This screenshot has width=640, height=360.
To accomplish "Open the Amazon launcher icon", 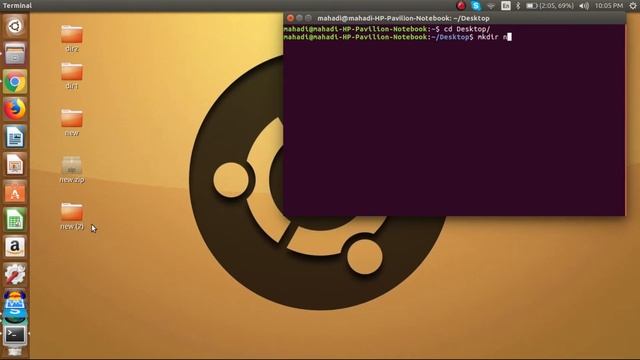I will click(15, 247).
